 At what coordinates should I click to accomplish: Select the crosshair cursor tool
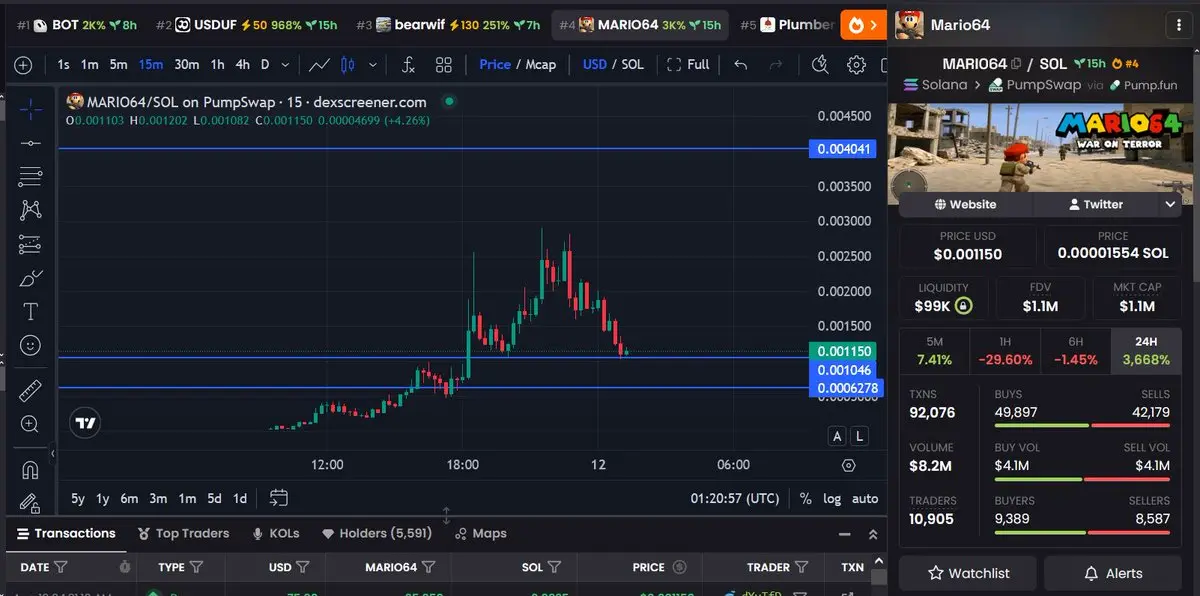click(x=31, y=110)
